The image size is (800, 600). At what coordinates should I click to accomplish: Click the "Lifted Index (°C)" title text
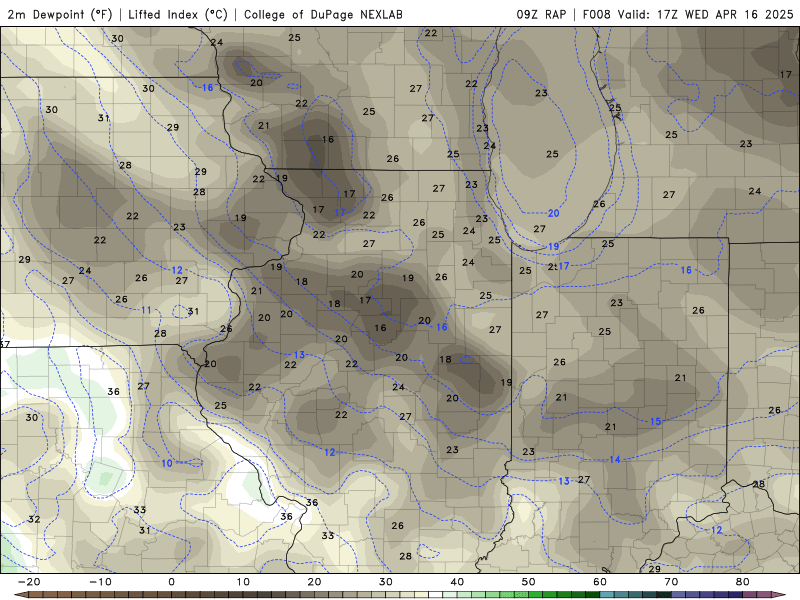[178, 14]
